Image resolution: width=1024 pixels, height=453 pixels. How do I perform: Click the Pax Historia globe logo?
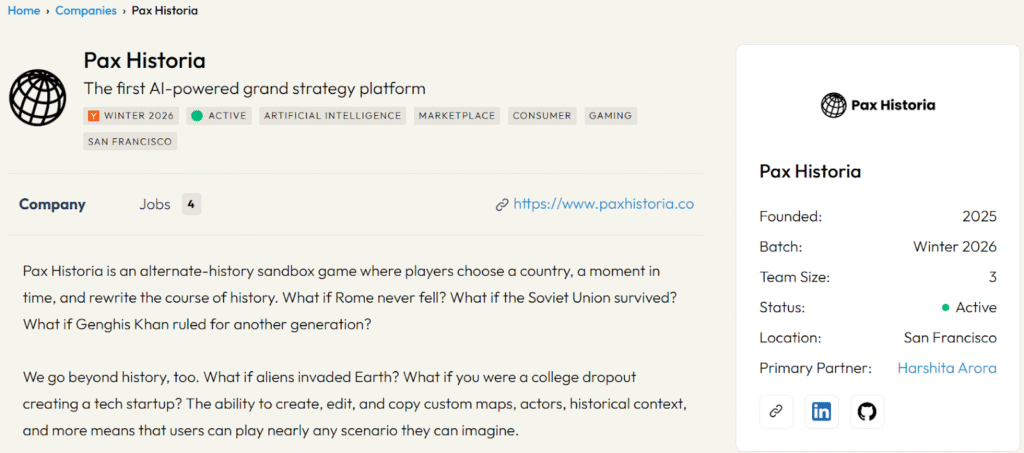(37, 98)
